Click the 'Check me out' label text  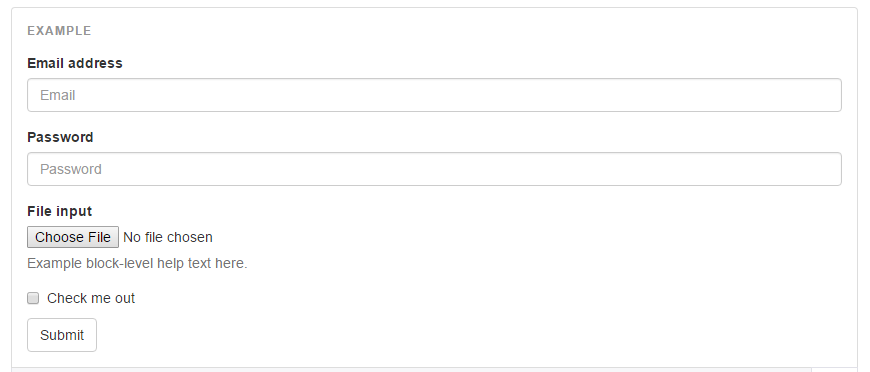coord(91,298)
